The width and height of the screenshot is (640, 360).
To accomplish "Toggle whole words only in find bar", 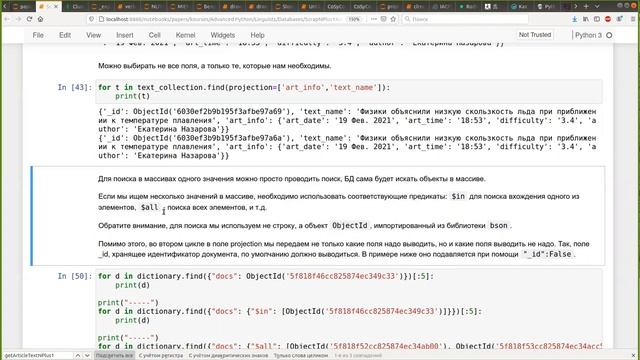I will 301,356.
